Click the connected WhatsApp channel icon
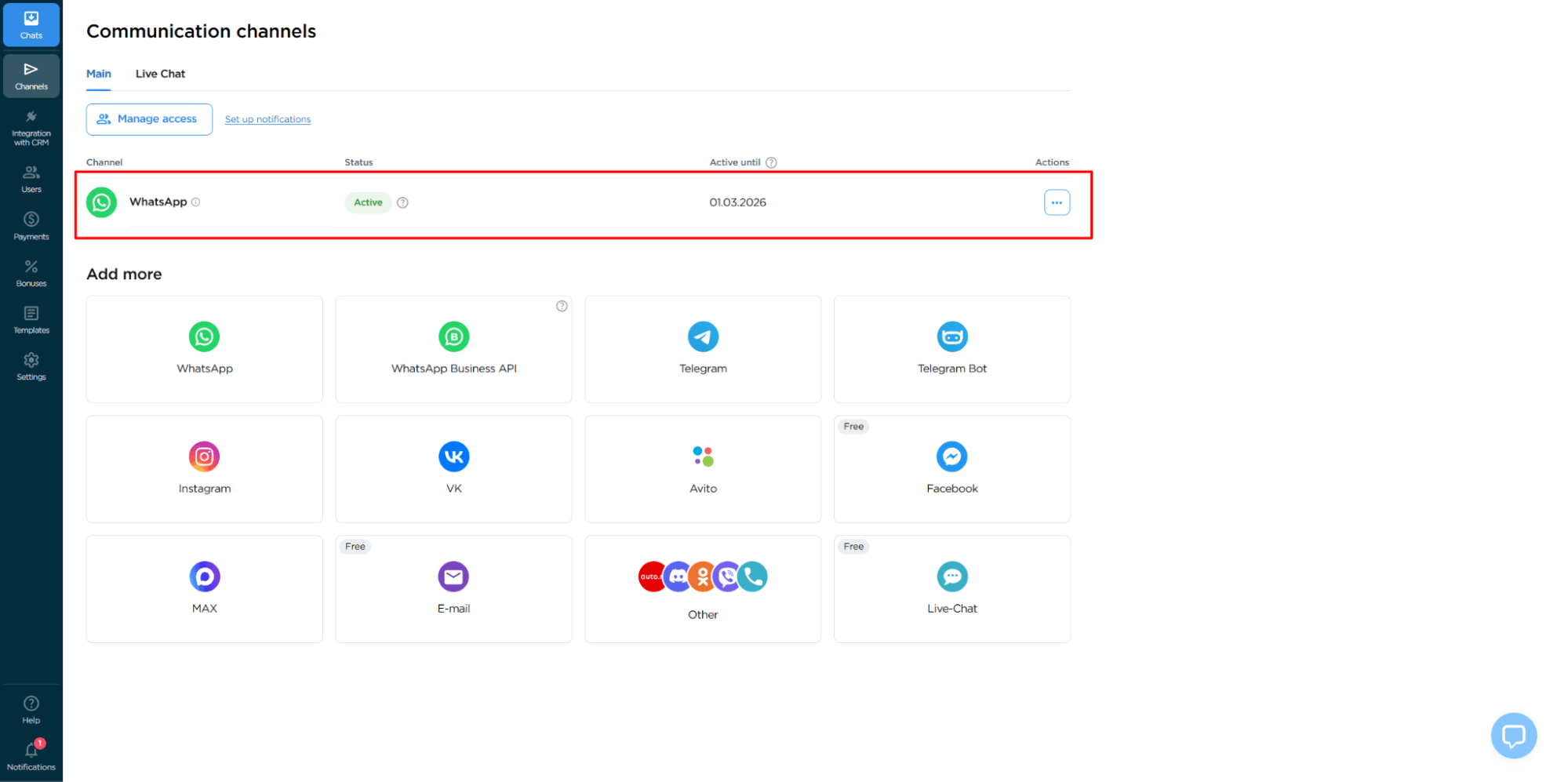 point(101,202)
